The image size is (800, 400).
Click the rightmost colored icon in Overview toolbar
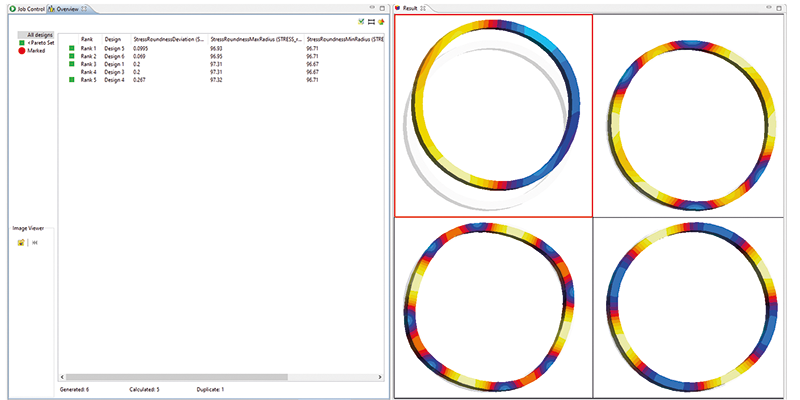(381, 22)
